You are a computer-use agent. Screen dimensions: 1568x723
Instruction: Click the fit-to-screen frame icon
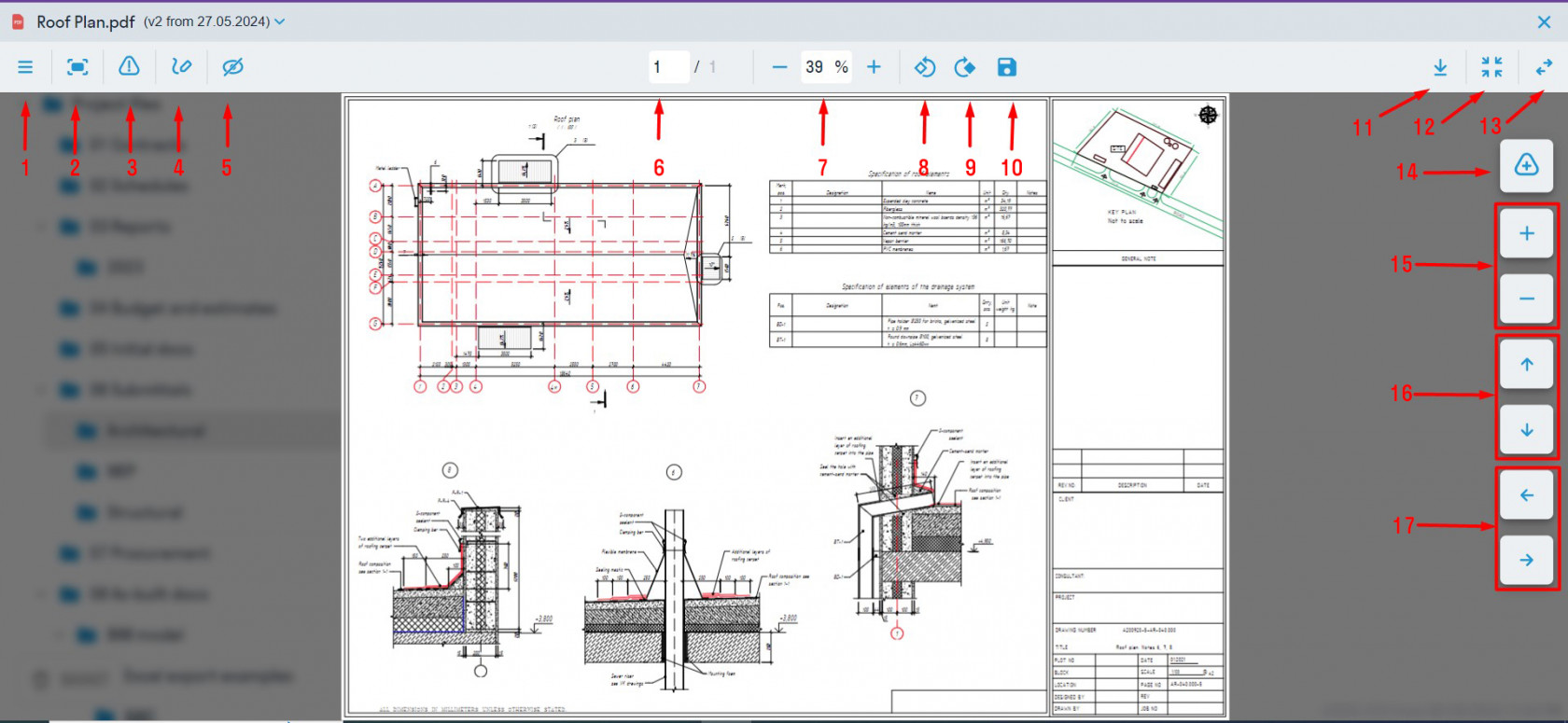click(77, 67)
